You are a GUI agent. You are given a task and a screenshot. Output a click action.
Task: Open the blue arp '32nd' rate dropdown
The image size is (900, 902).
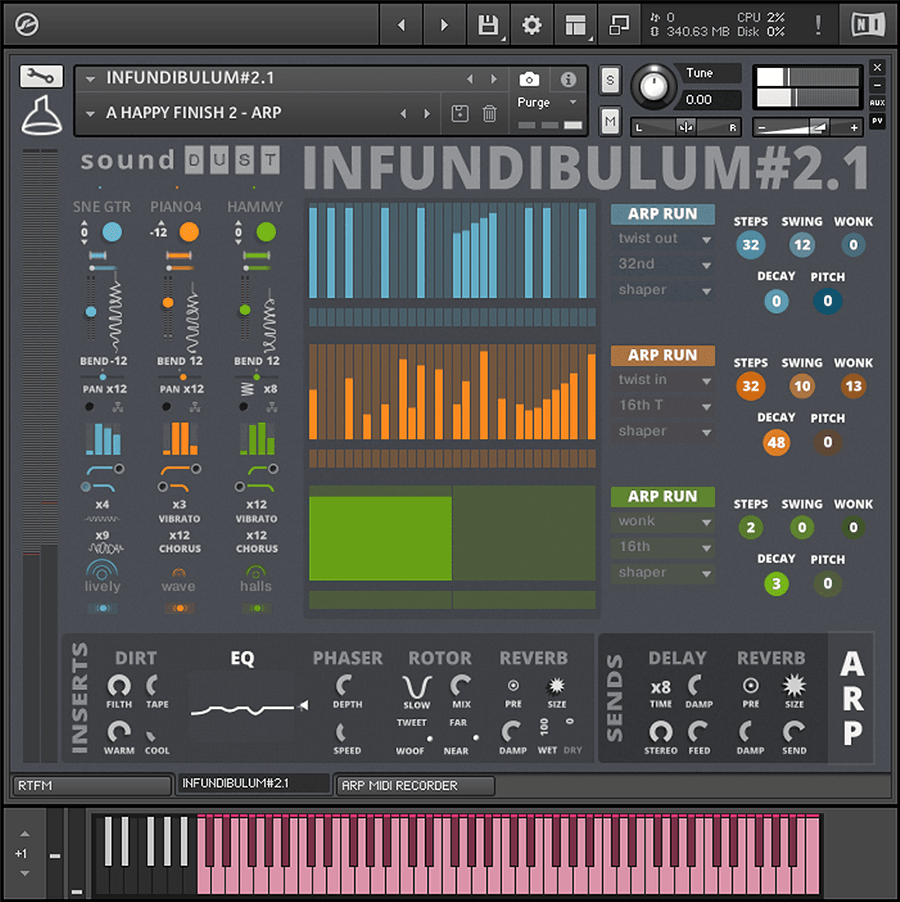[662, 264]
